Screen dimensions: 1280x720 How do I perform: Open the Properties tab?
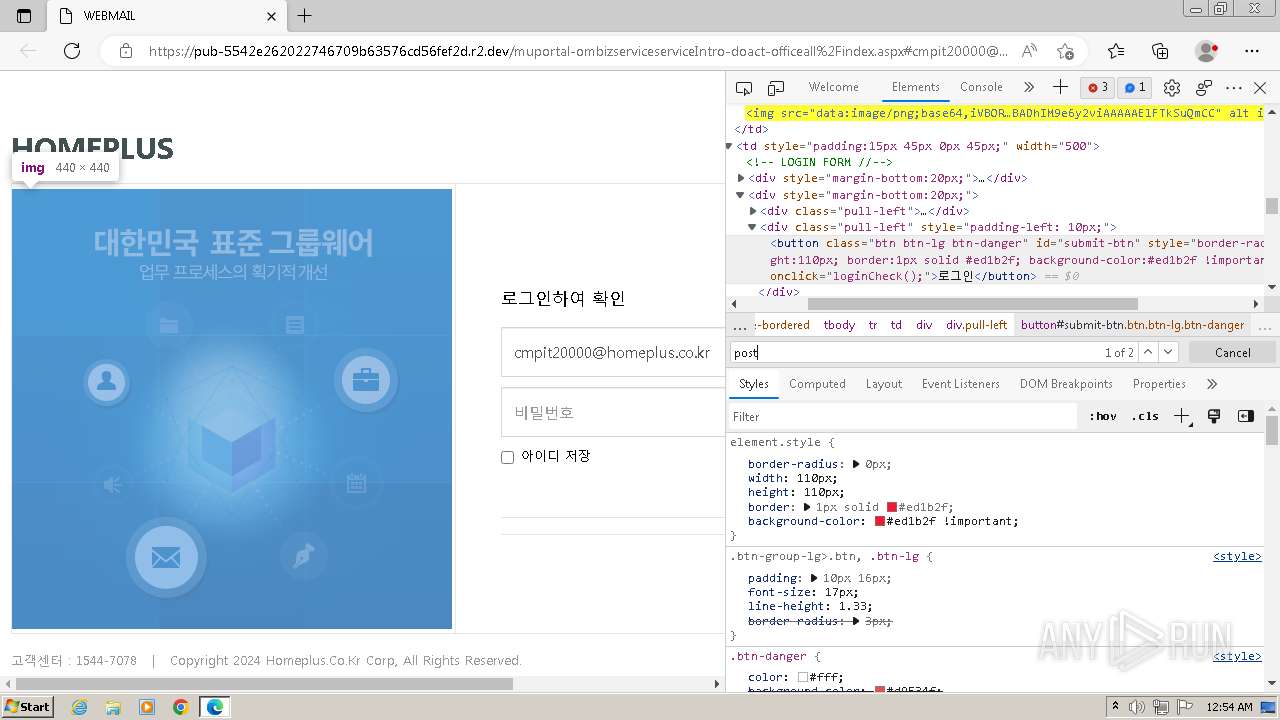pos(1159,384)
